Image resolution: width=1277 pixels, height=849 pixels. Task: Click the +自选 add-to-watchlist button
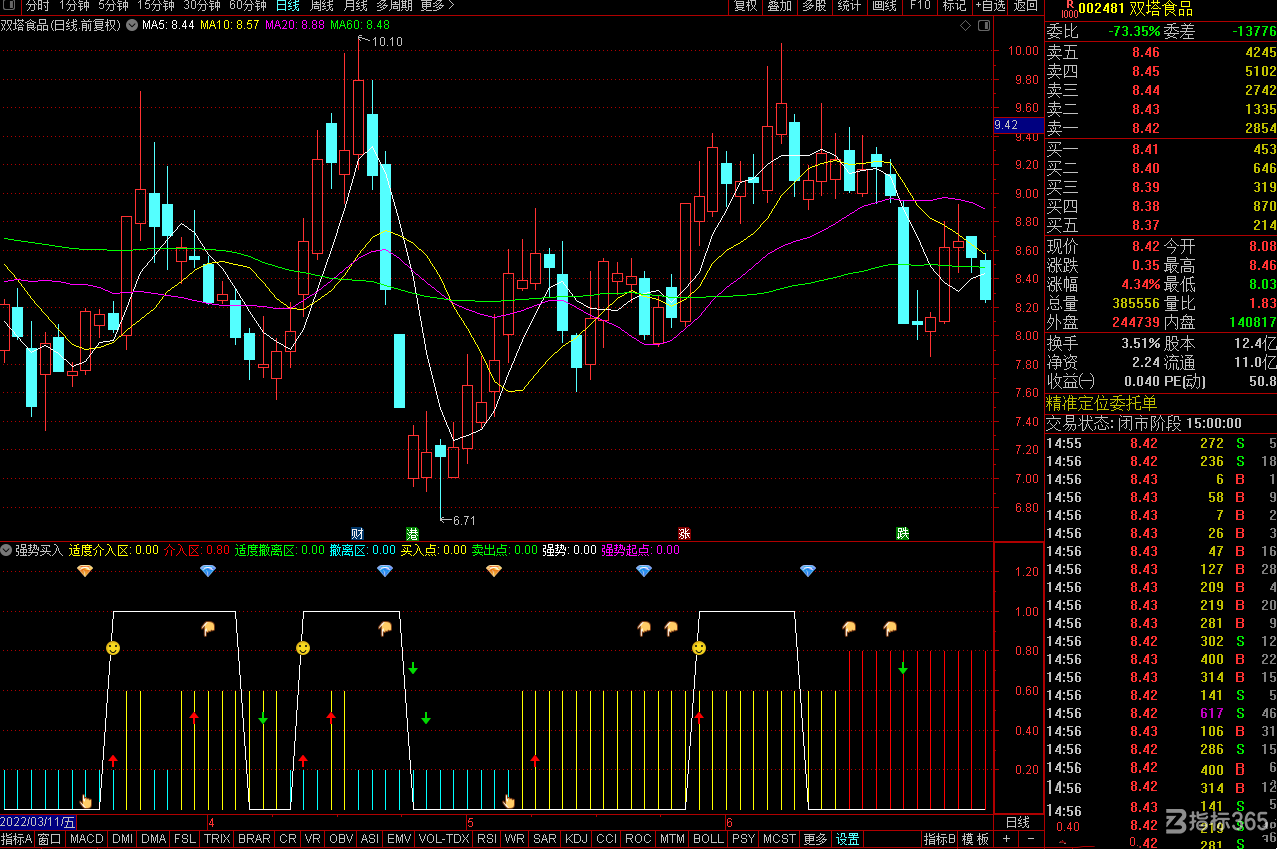click(x=990, y=6)
